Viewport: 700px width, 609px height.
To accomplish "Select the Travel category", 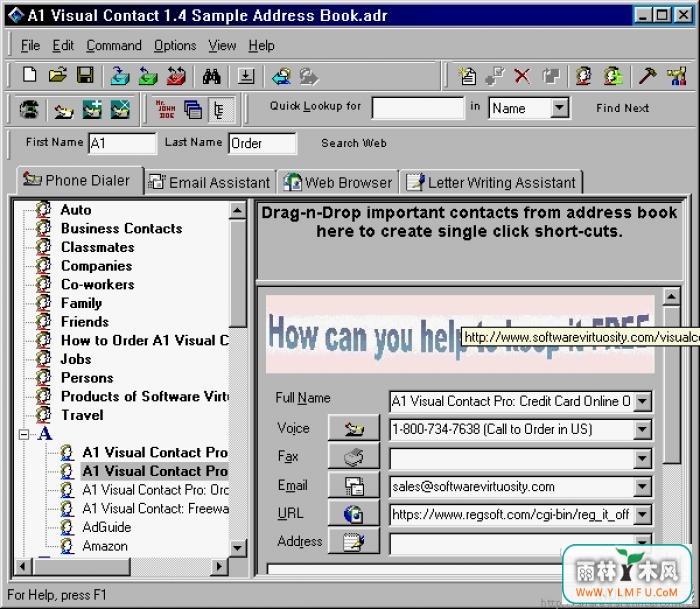I will pos(82,415).
